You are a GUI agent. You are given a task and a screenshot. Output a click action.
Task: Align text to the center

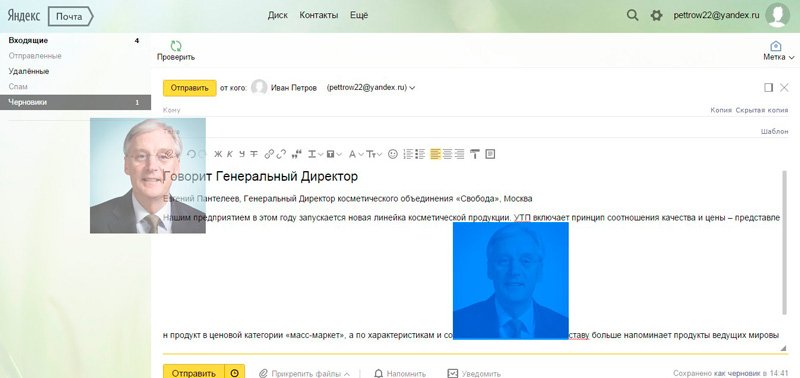(447, 154)
